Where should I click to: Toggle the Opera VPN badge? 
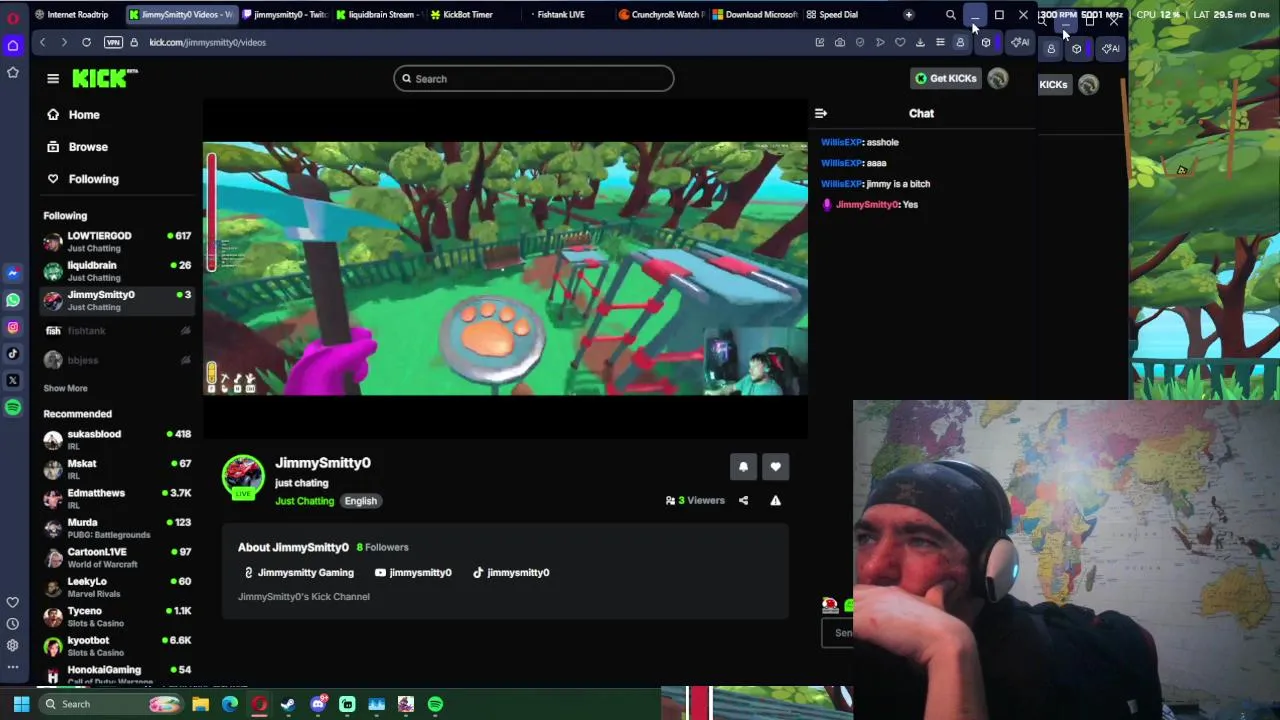tap(113, 42)
